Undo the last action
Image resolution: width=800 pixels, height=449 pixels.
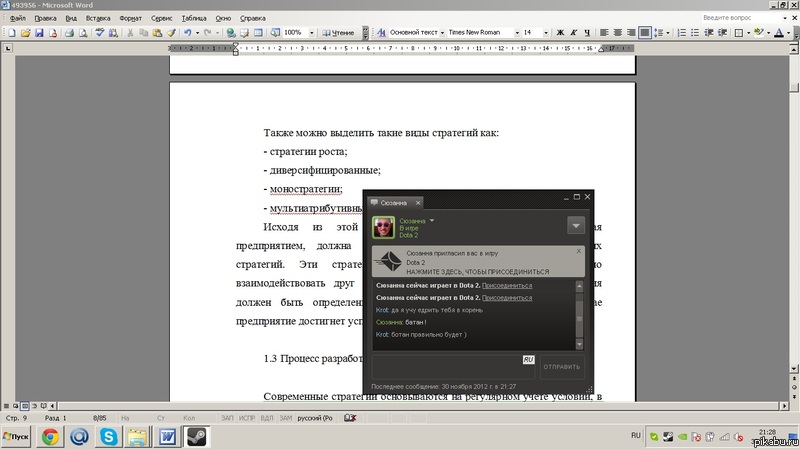click(188, 33)
